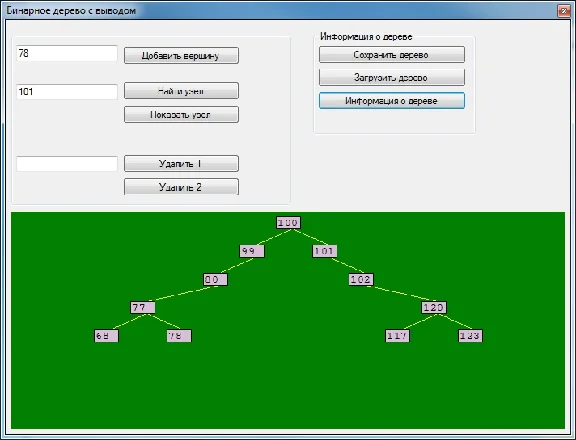This screenshot has height=440, width=576.
Task: Select tree node 80
Action: pos(216,279)
